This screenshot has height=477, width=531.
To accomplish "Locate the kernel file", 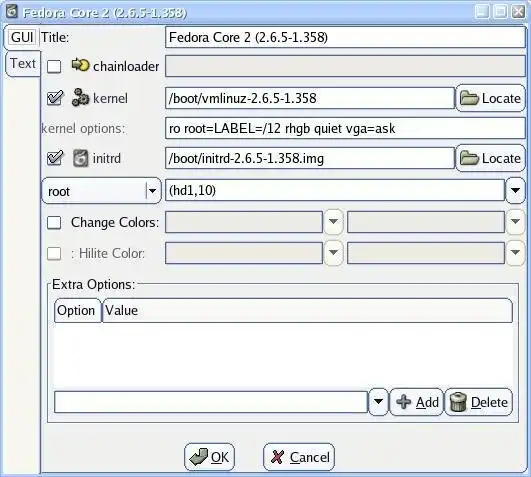I will point(490,98).
